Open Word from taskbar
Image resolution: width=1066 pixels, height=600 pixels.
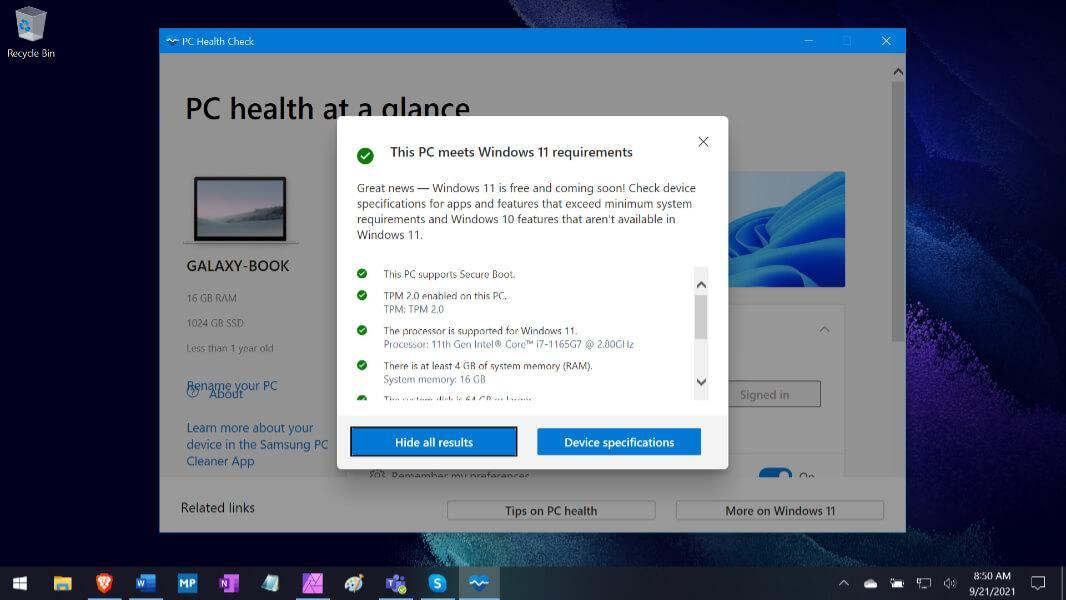pos(145,583)
